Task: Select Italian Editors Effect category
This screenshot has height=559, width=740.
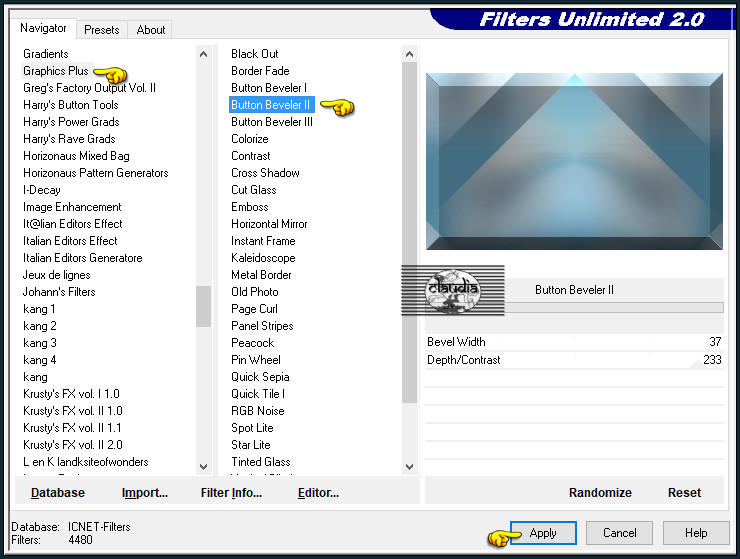Action: point(70,241)
